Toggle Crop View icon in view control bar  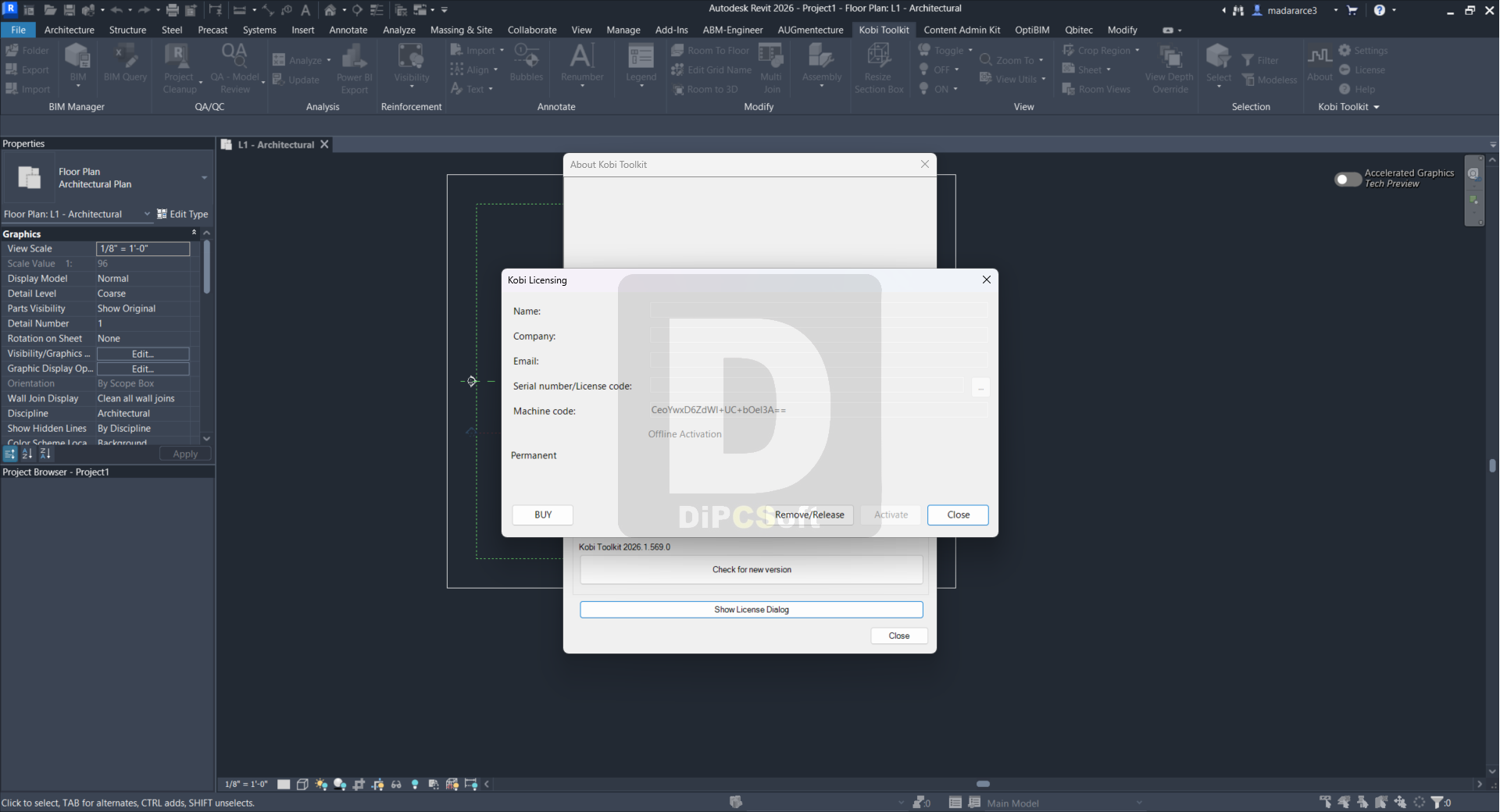tap(359, 784)
